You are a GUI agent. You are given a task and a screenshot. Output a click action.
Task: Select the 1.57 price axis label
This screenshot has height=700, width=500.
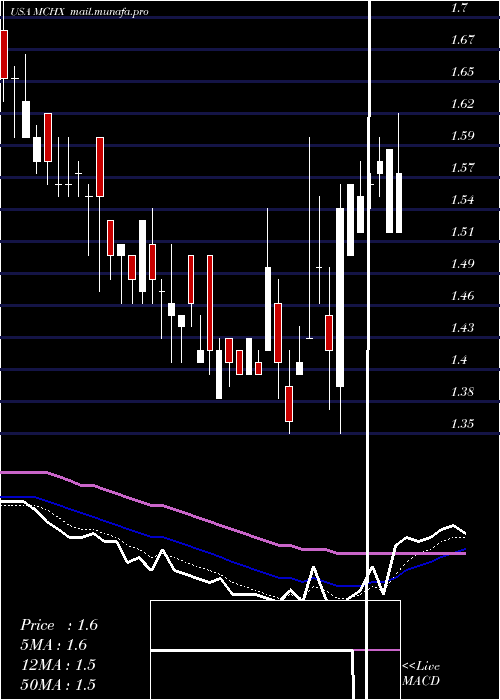(x=462, y=168)
